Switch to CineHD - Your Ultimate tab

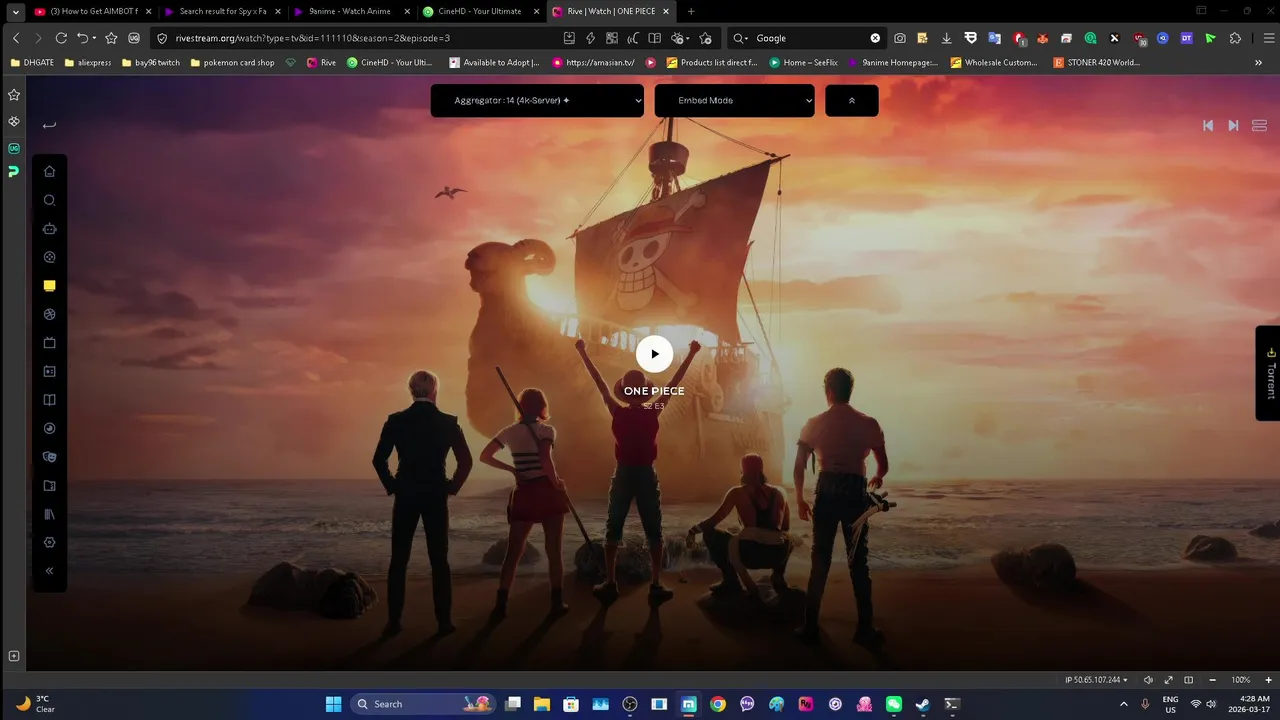(x=480, y=11)
